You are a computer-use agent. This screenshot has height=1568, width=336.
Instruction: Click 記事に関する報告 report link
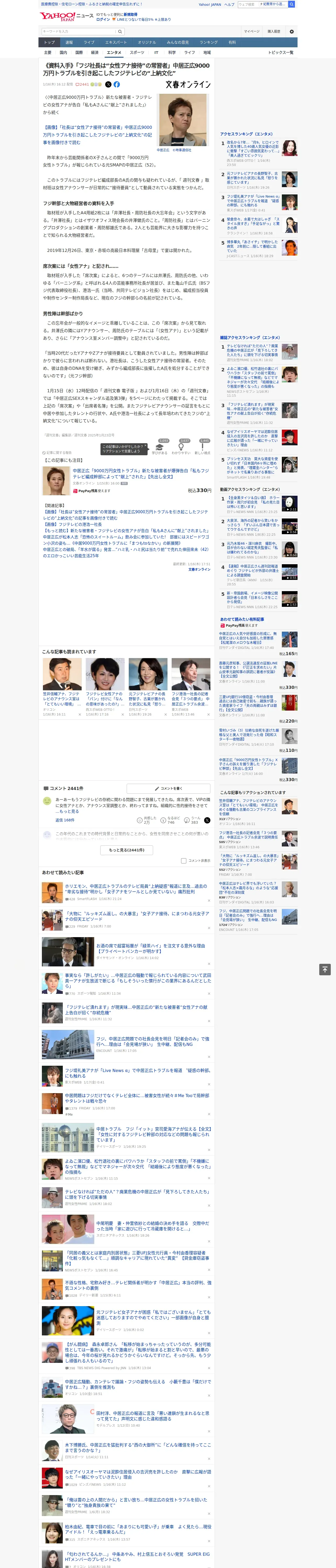(x=57, y=452)
